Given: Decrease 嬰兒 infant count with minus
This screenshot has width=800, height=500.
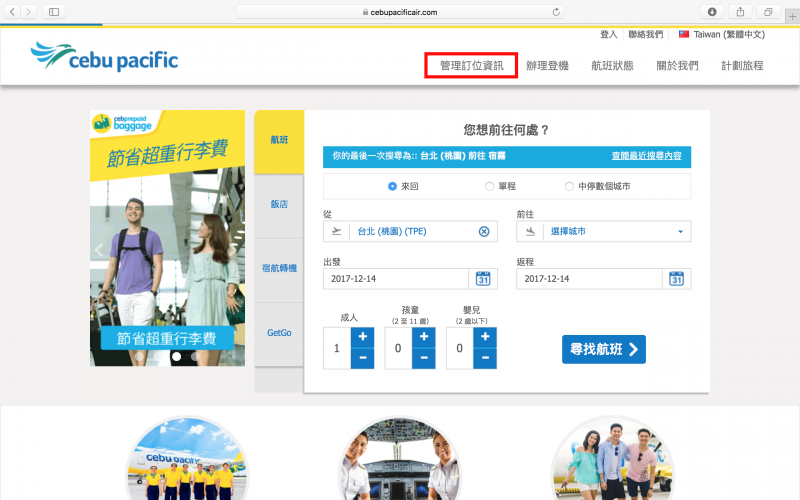Looking at the screenshot, I should [x=485, y=358].
